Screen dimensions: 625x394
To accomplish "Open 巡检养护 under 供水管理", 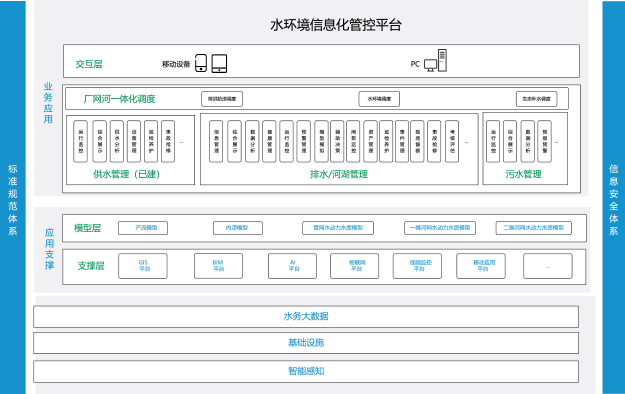I will click(151, 141).
